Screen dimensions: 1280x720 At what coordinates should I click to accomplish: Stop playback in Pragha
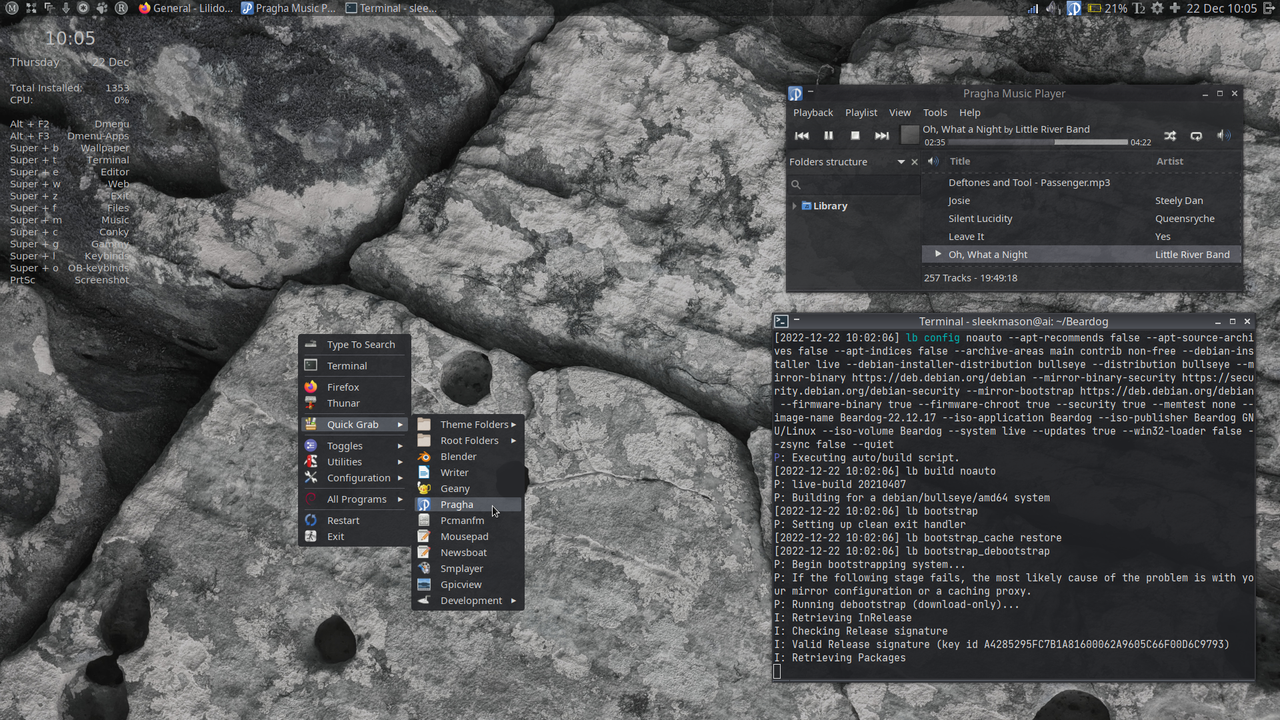coord(855,136)
